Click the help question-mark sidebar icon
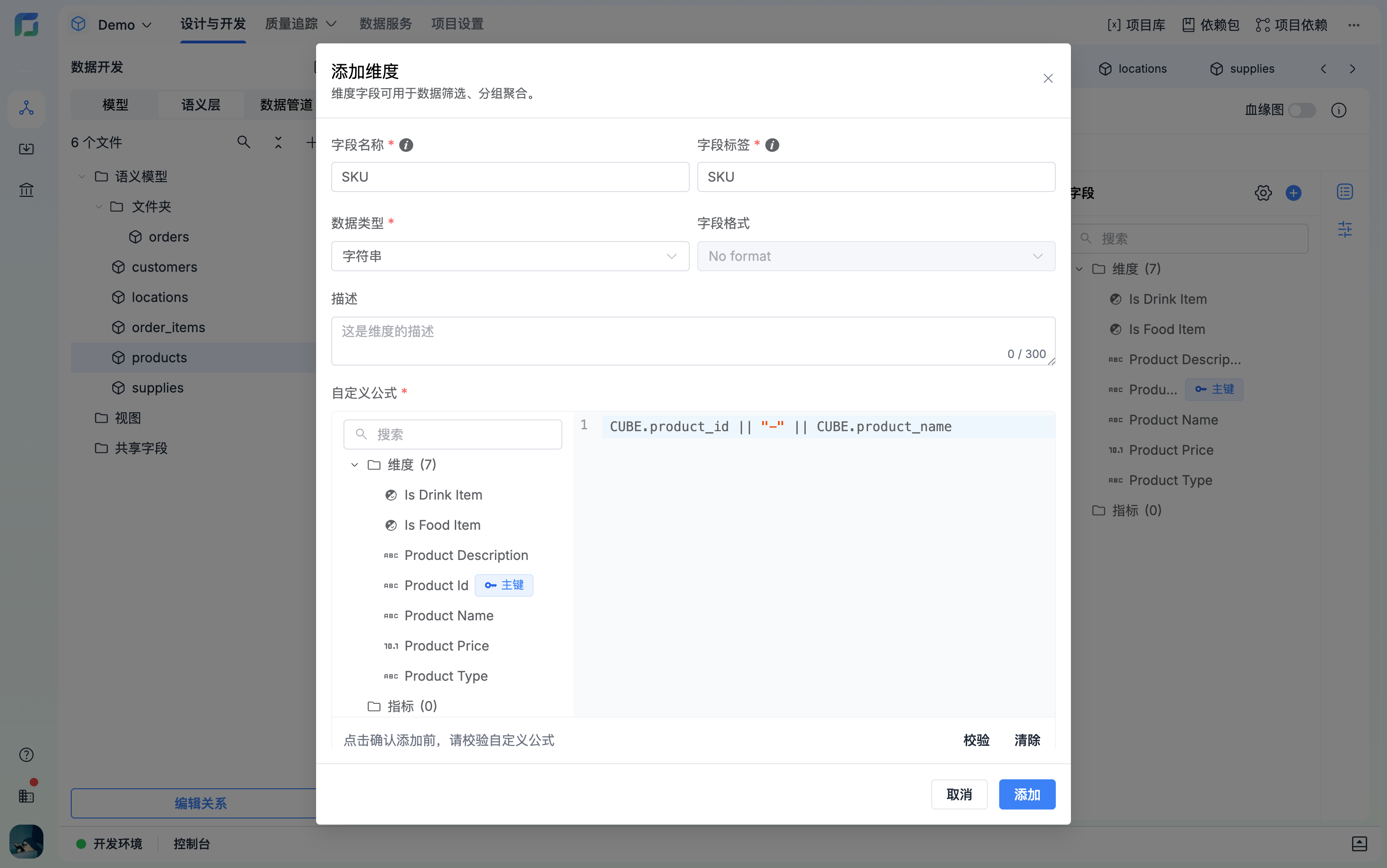Image resolution: width=1387 pixels, height=868 pixels. [26, 754]
